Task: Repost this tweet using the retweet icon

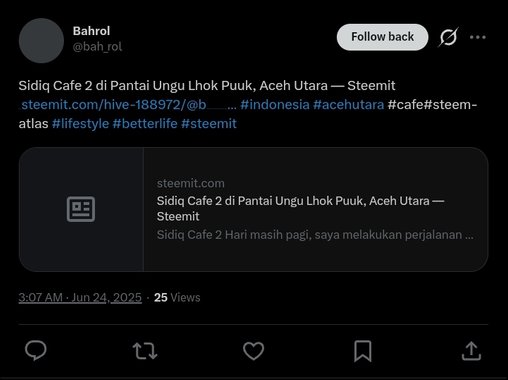Action: point(145,351)
